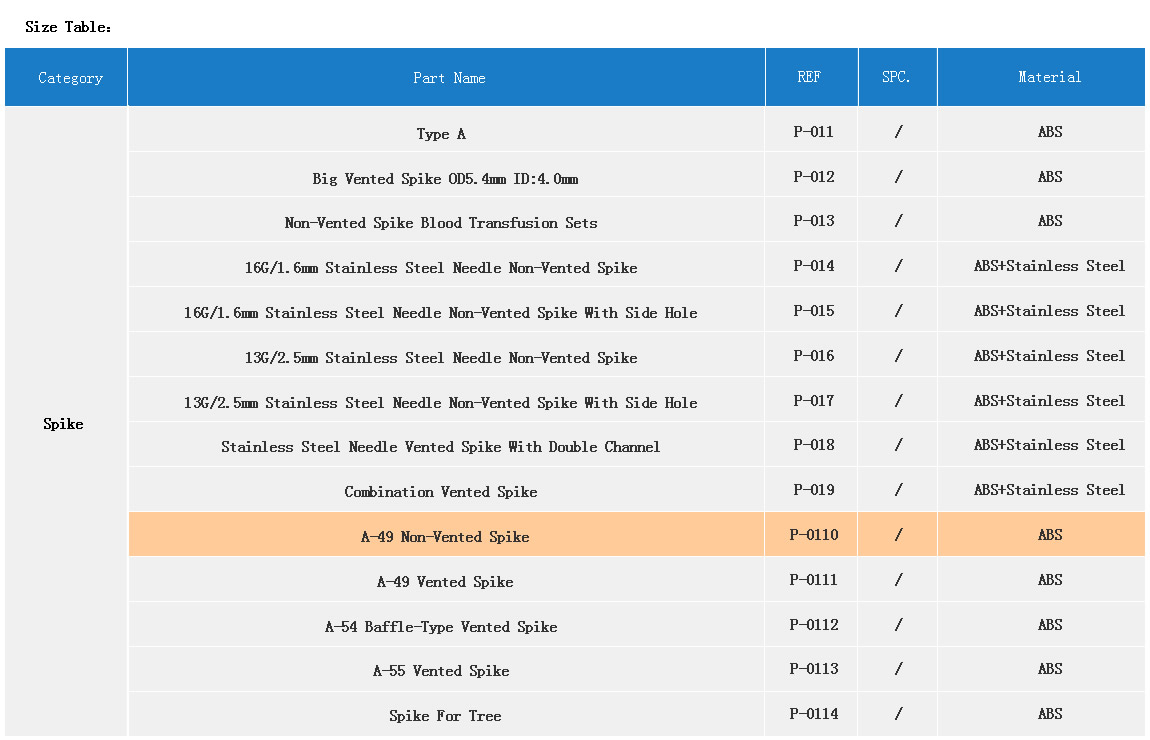Click Big Vented Spike OD5.4mm row
1150x740 pixels.
pyautogui.click(x=445, y=179)
